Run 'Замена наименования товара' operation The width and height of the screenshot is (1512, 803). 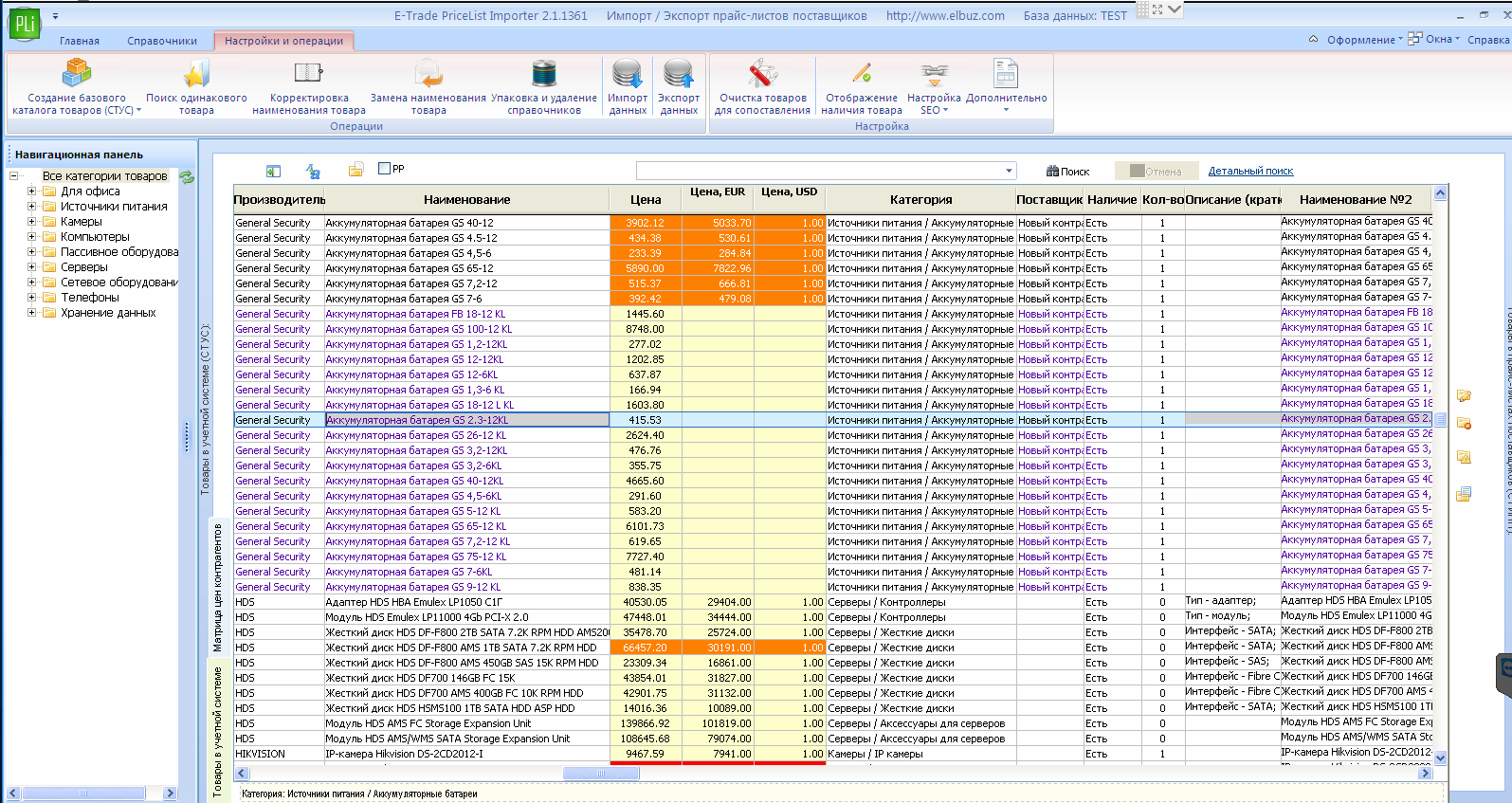point(428,86)
